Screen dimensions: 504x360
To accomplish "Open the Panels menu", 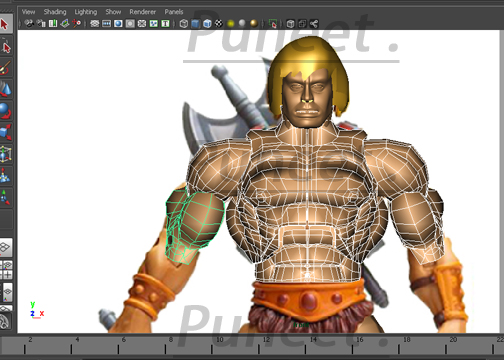I will pyautogui.click(x=174, y=12).
